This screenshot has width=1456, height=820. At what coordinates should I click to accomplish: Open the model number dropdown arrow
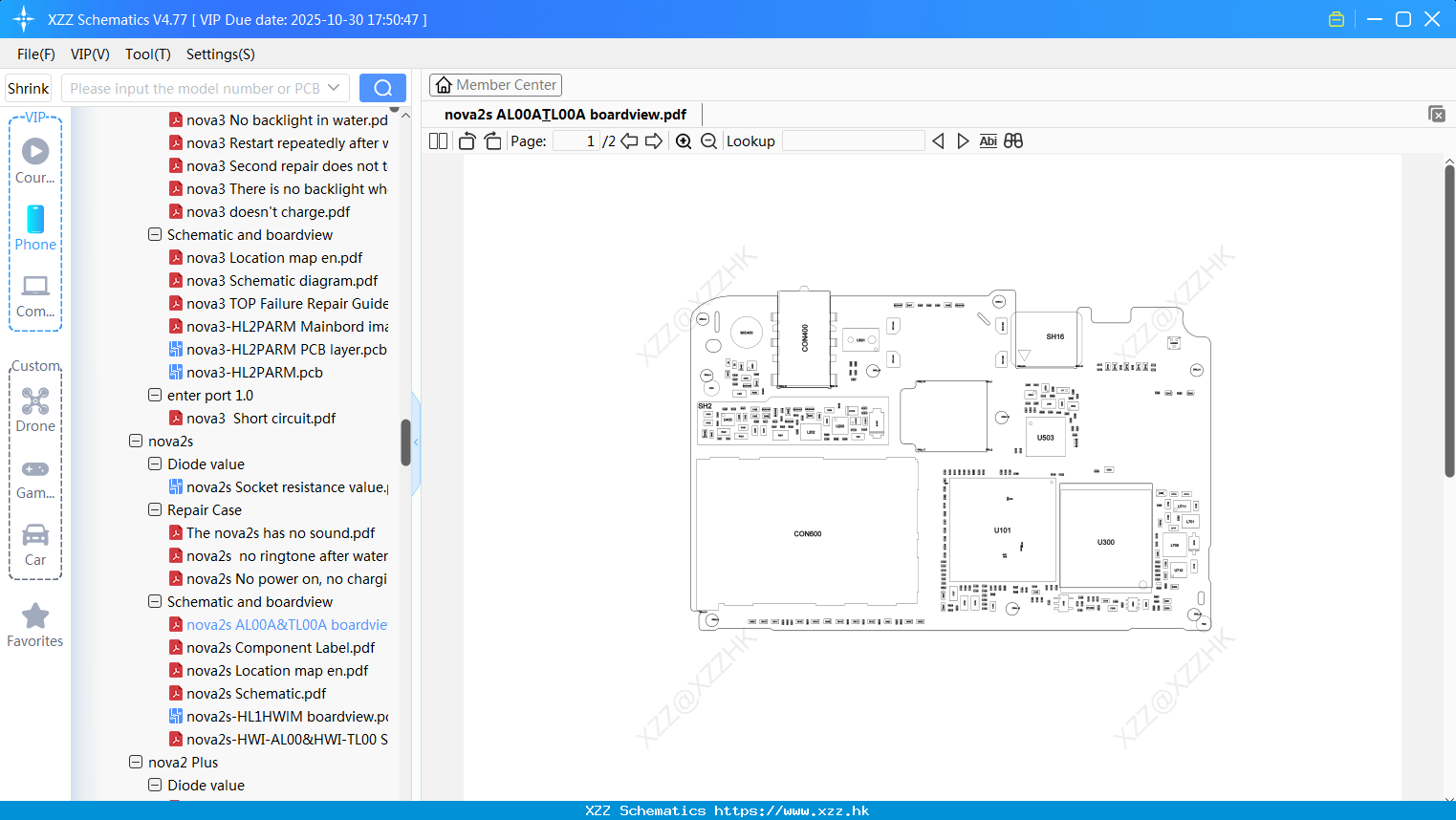pos(334,88)
